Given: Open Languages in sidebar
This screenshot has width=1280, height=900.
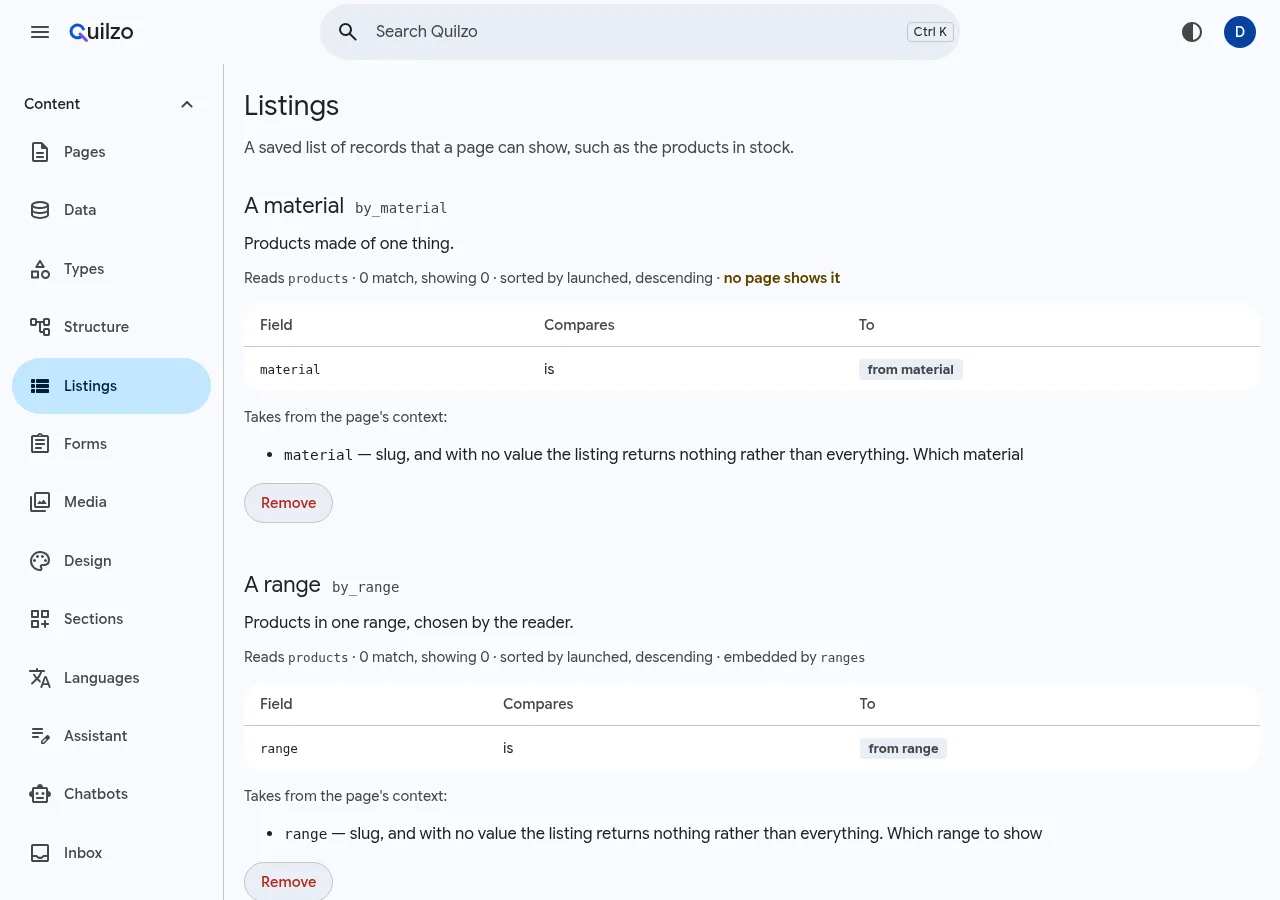Looking at the screenshot, I should [x=111, y=678].
